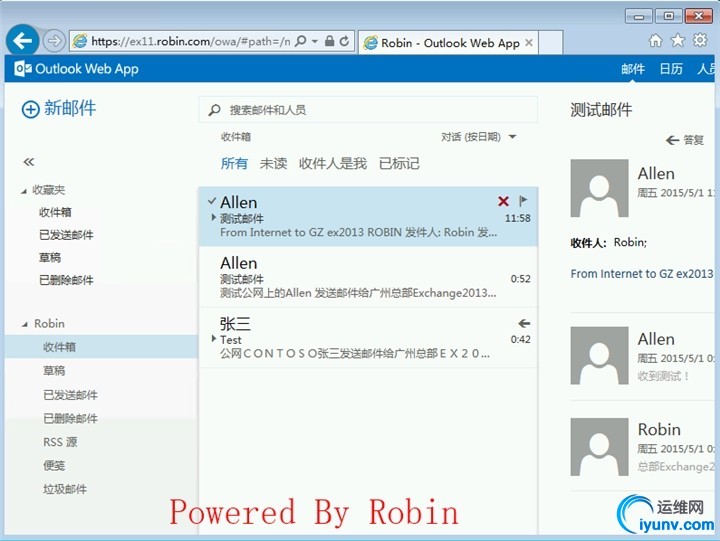The height and width of the screenshot is (541, 720).
Task: Open the RSS 源 folder
Action: (x=60, y=442)
